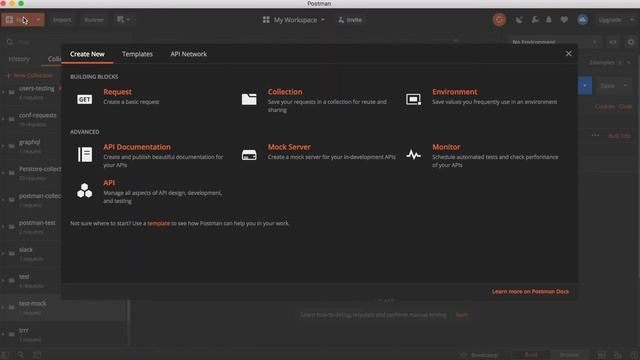
Task: Expand the conf-requests collection
Action: [3, 119]
